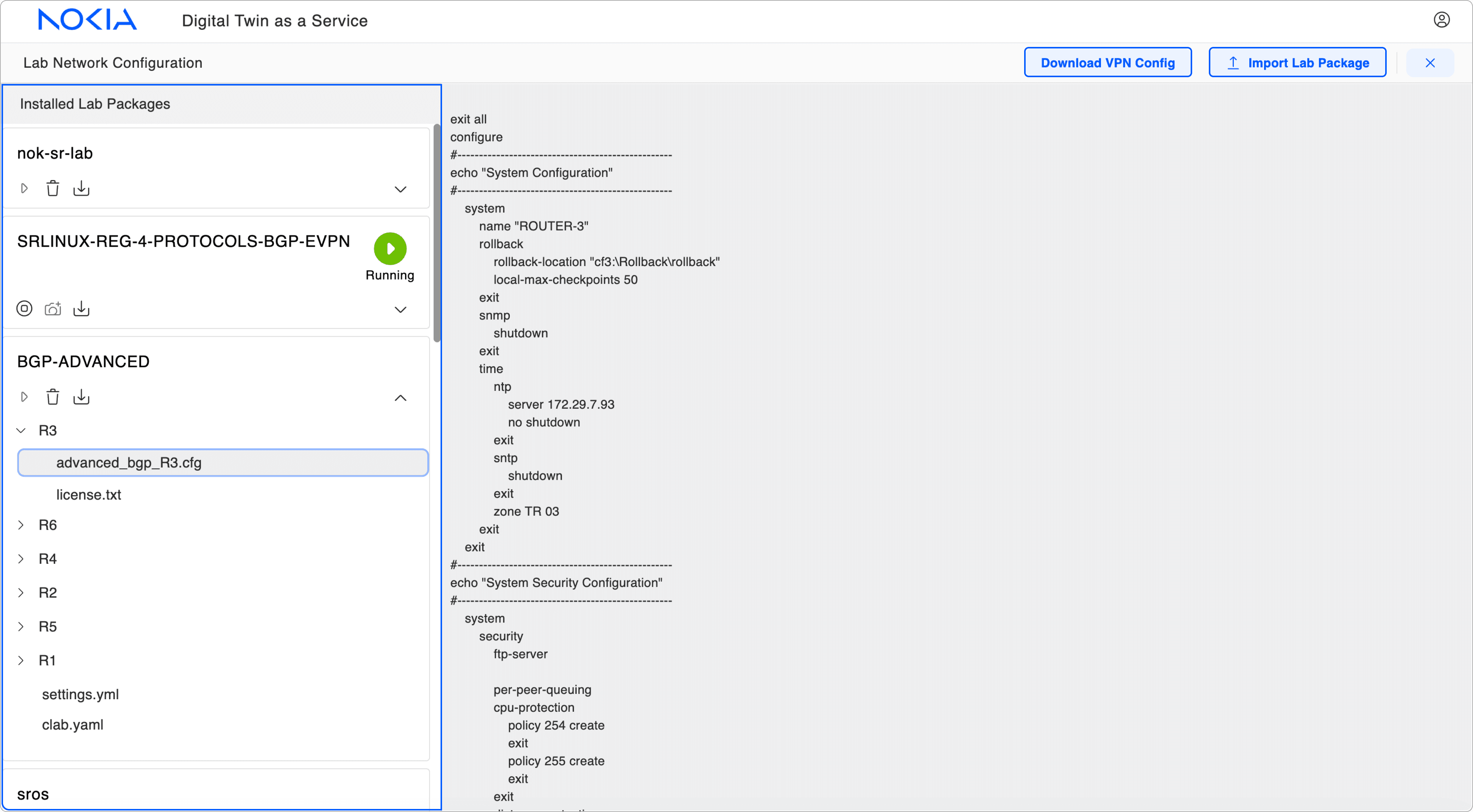The height and width of the screenshot is (812, 1473).
Task: Download the BGP-ADVANCED package
Action: tap(81, 397)
